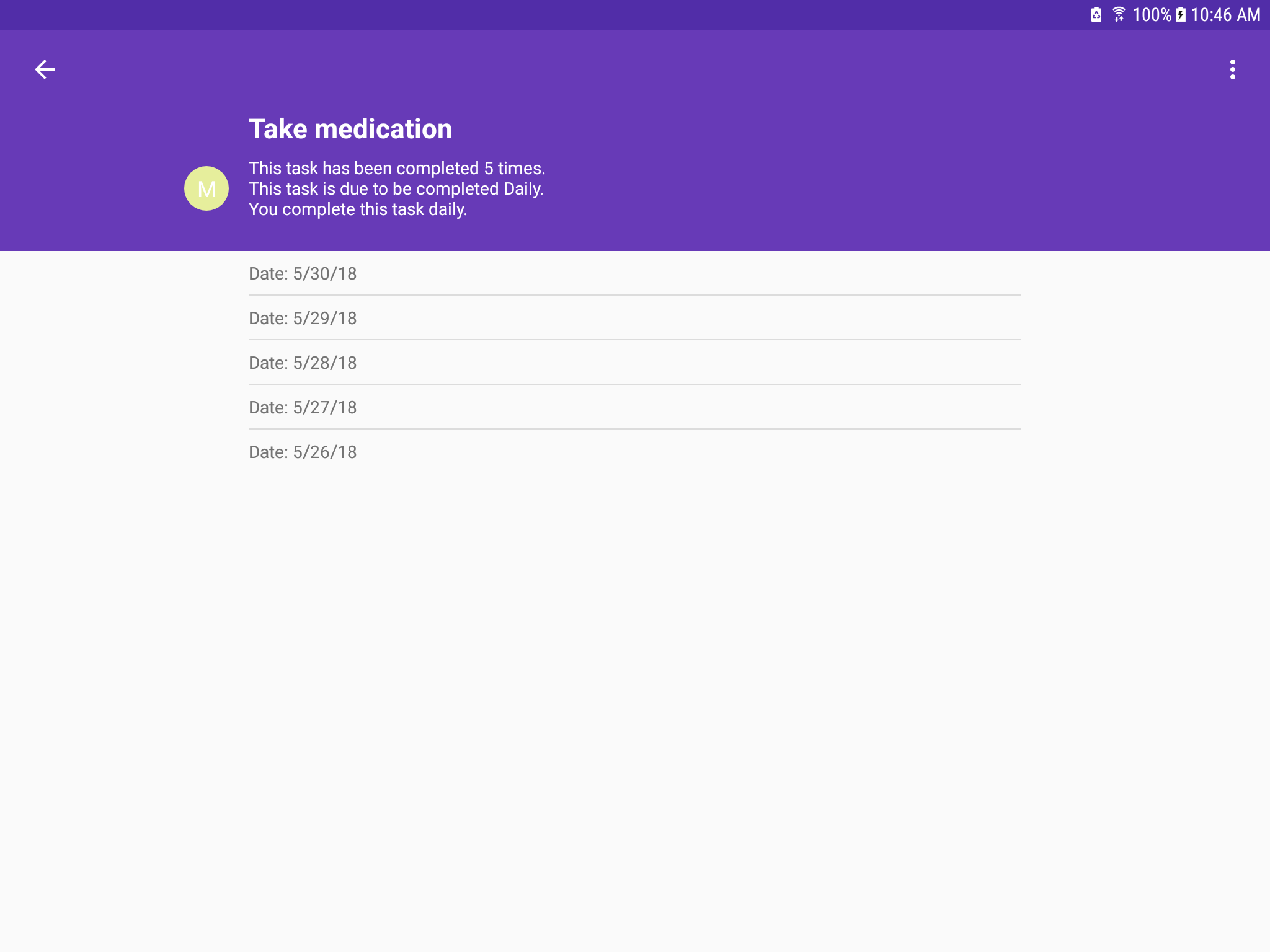This screenshot has height=952, width=1270.
Task: Tap 'You complete this task daily.' text
Action: pyautogui.click(x=358, y=209)
